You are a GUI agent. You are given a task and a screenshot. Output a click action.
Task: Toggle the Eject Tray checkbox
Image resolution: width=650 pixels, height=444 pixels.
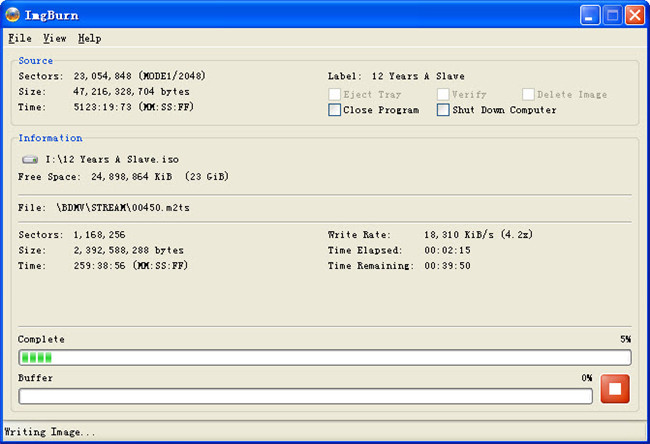(x=335, y=94)
